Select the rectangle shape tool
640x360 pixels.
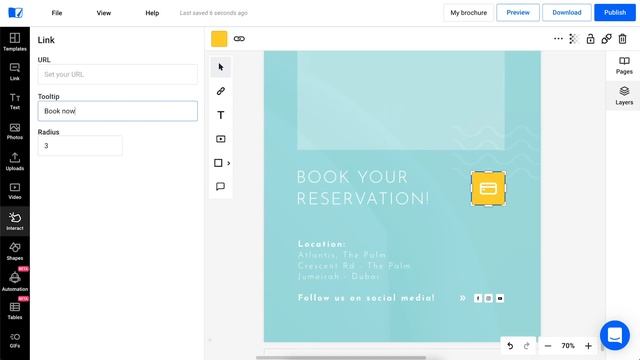(218, 163)
